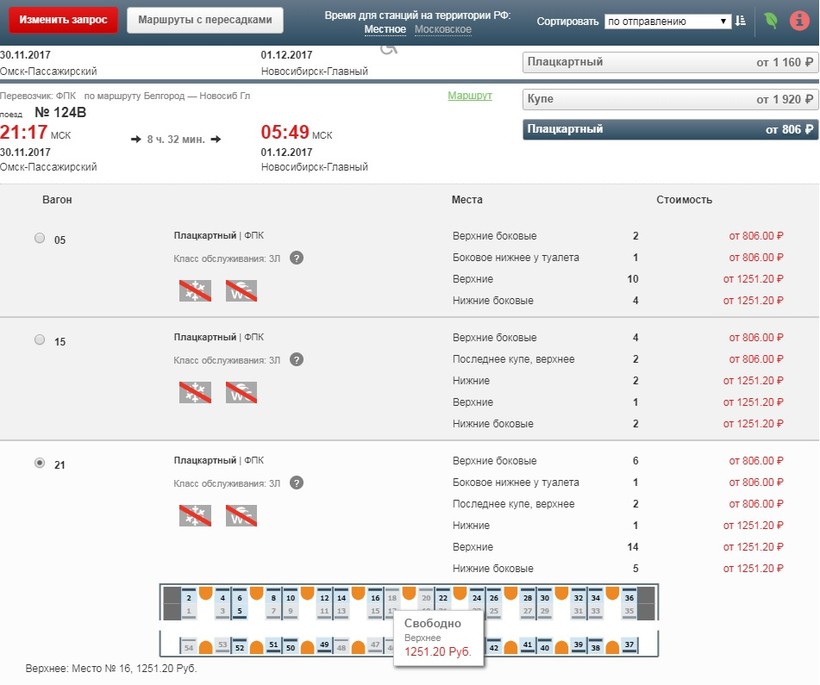Select wagon 15 radio button
This screenshot has width=820, height=685.
pyautogui.click(x=40, y=340)
